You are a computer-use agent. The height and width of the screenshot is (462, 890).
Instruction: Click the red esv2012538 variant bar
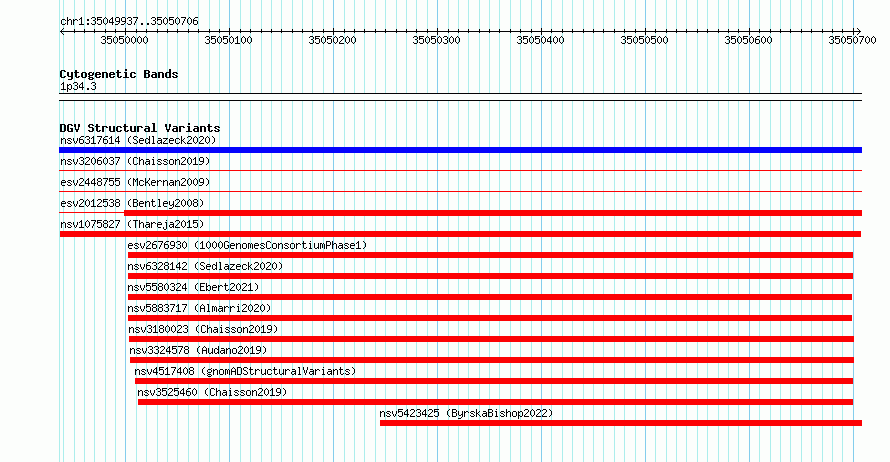pos(493,213)
